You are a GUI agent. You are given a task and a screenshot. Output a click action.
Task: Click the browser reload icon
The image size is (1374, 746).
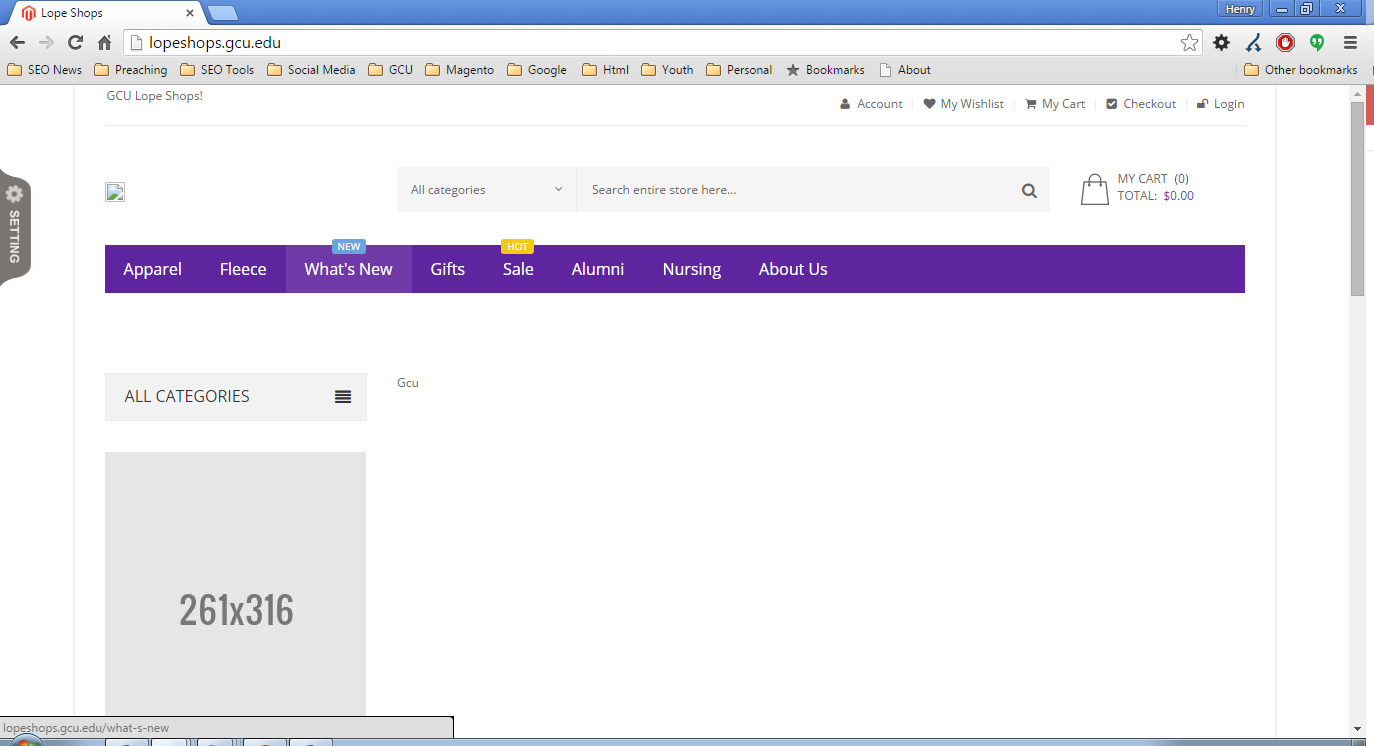coord(75,42)
